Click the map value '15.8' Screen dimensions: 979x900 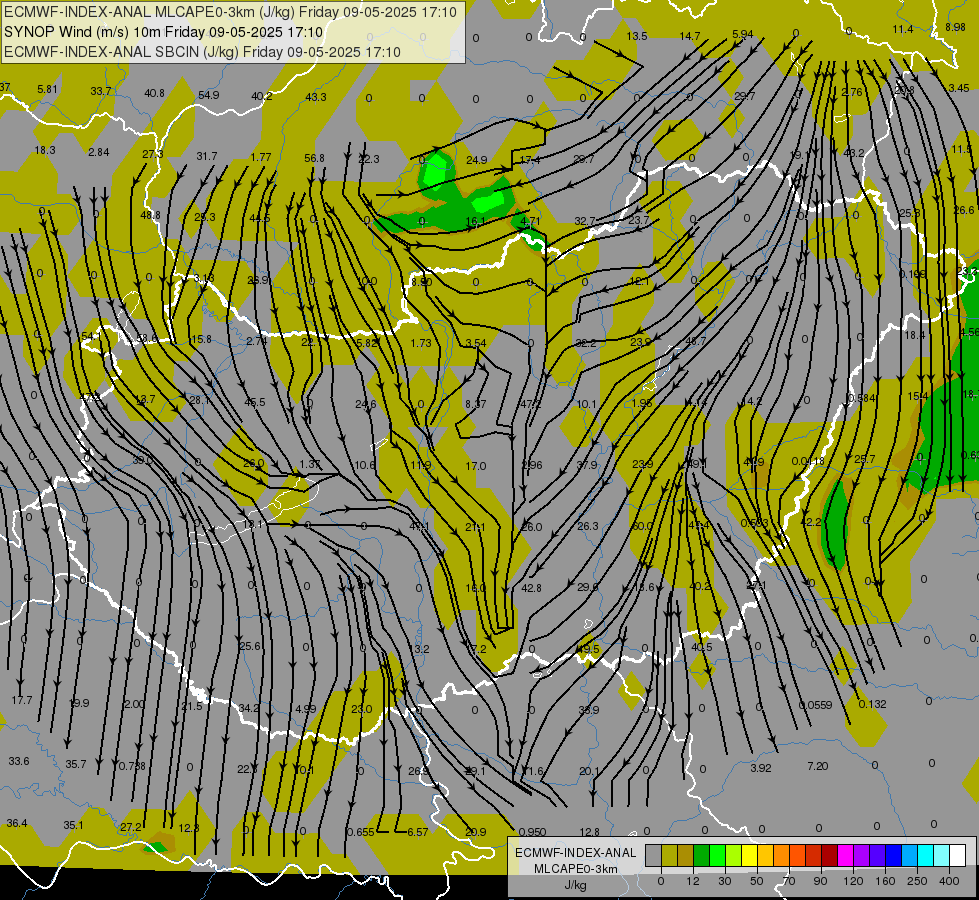pyautogui.click(x=201, y=339)
